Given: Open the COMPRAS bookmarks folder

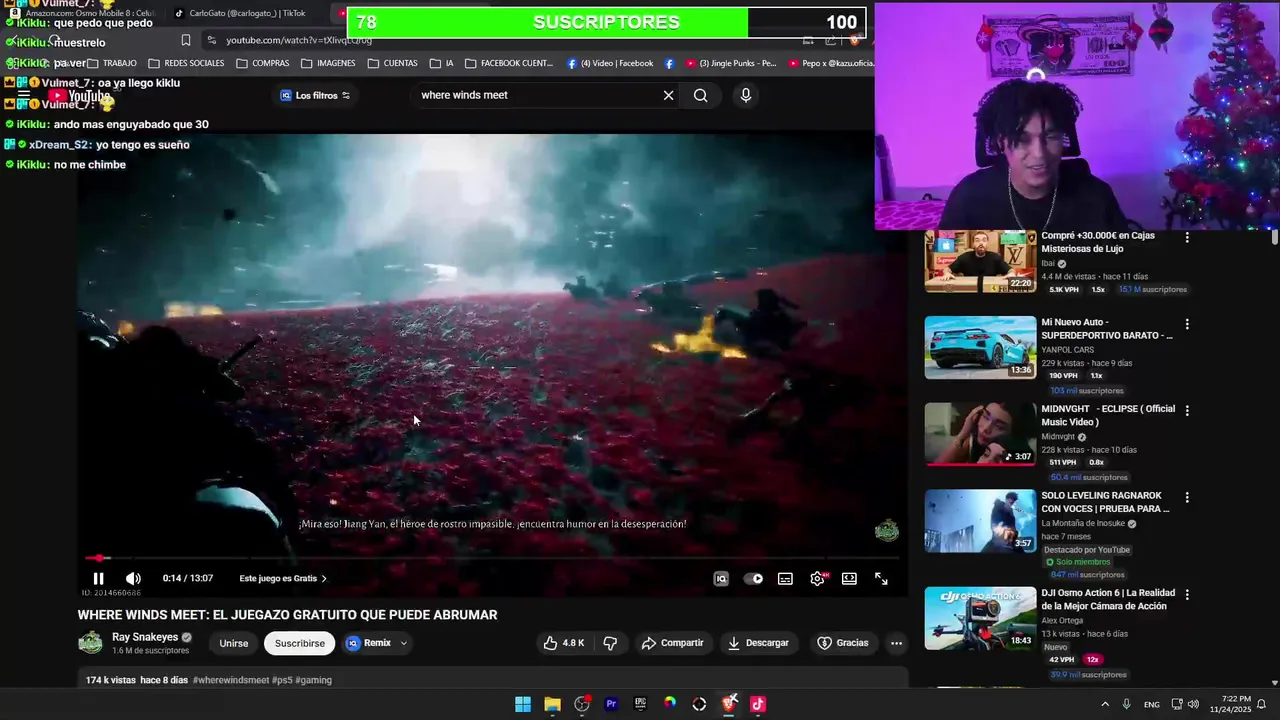Looking at the screenshot, I should pos(263,63).
